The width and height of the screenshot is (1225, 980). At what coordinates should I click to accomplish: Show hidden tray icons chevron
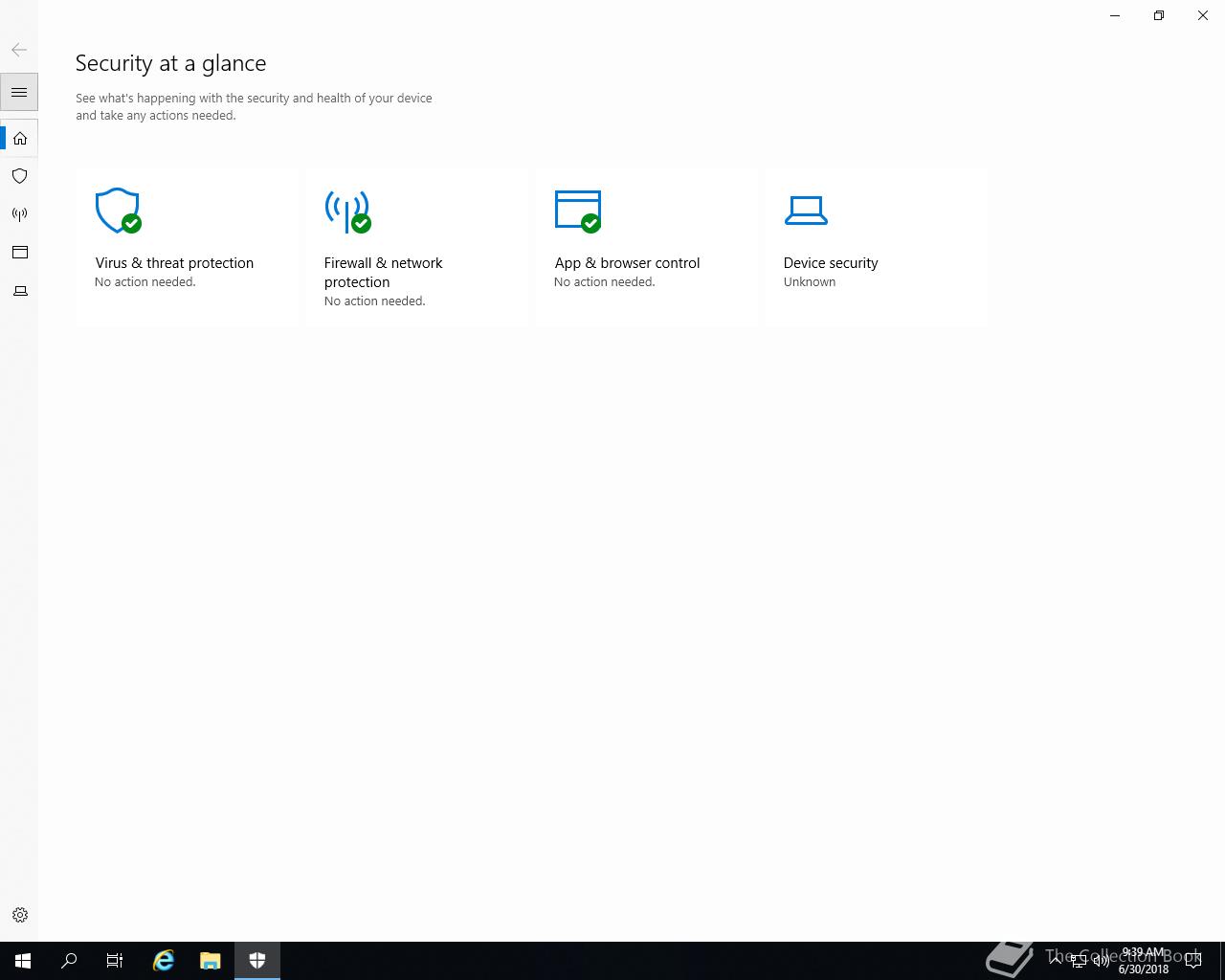(x=1057, y=961)
